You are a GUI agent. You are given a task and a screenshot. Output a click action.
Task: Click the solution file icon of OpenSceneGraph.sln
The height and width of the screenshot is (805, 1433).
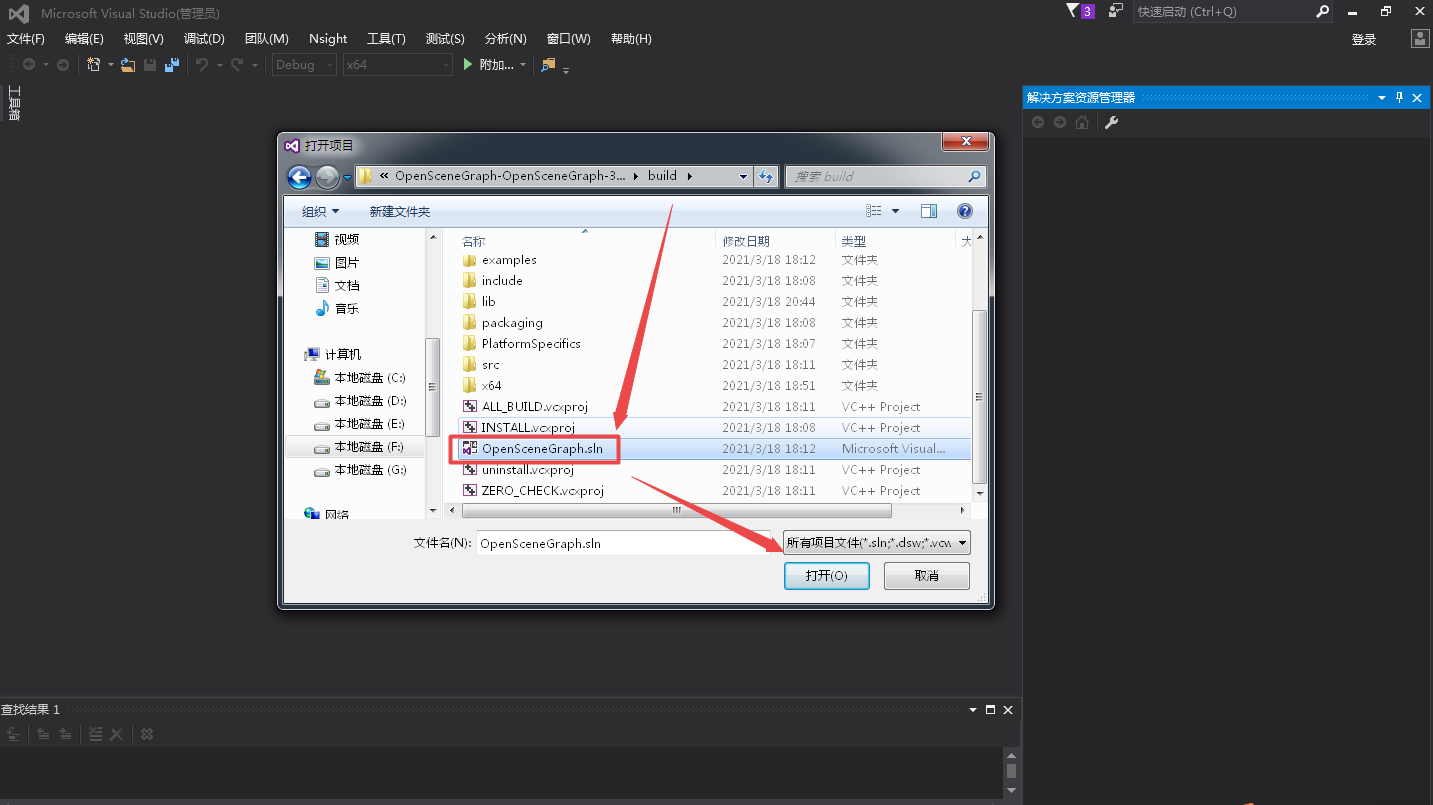pos(469,449)
